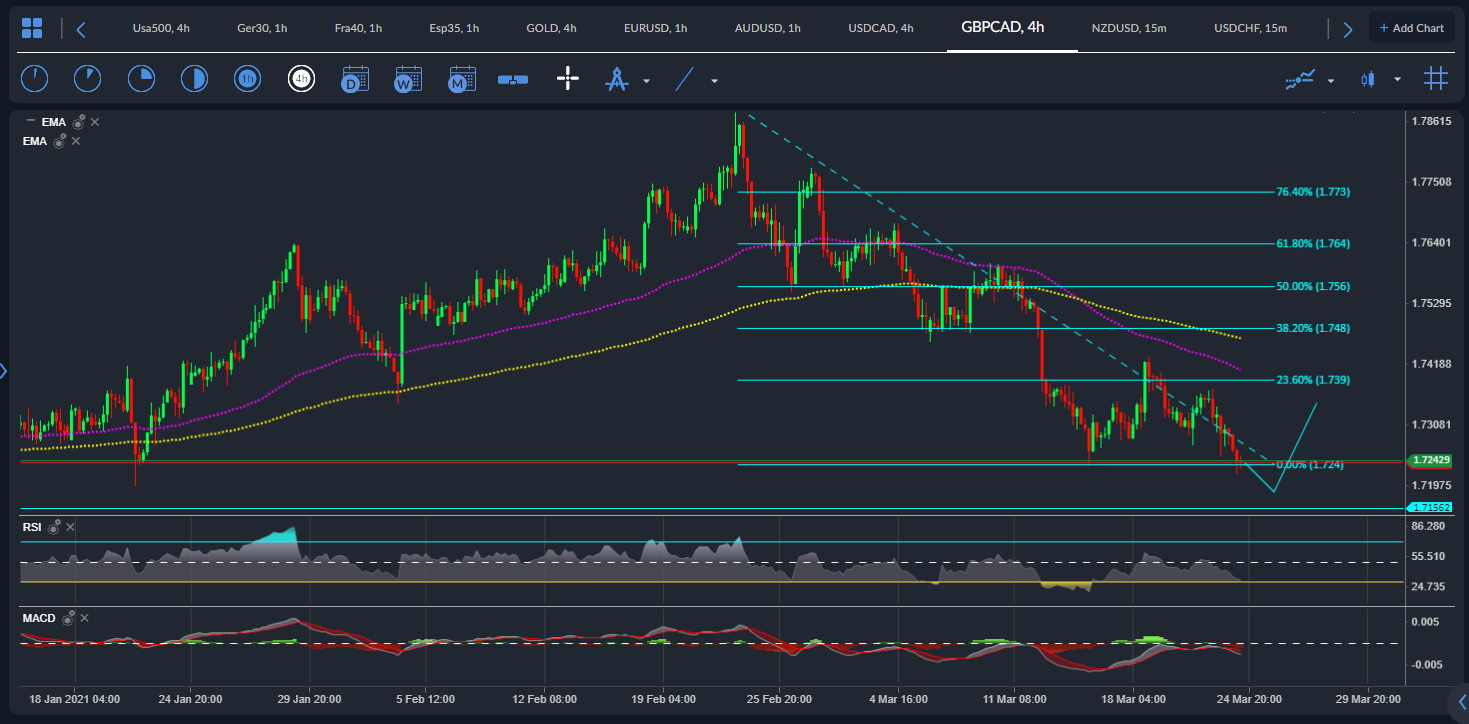The image size is (1469, 724).
Task: Click the MACD 0.005 scale value
Action: coord(1425,622)
